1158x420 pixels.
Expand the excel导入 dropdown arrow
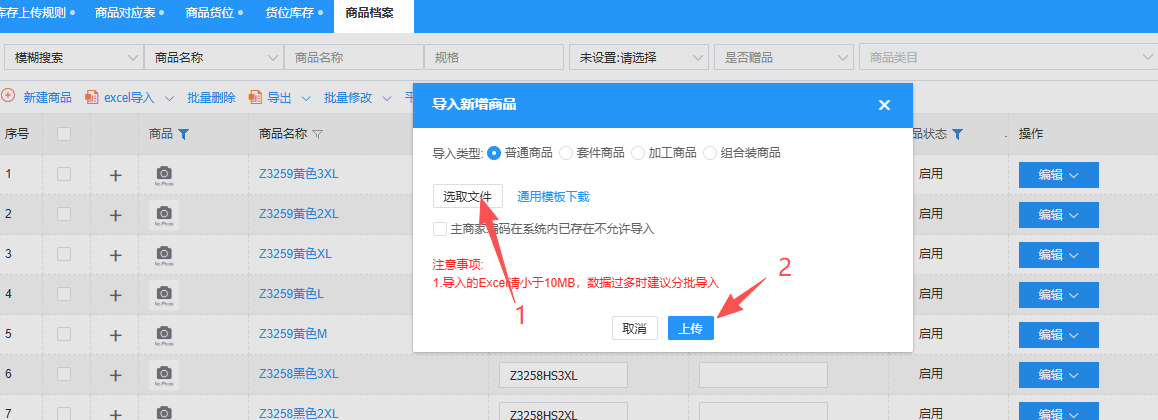coord(169,97)
